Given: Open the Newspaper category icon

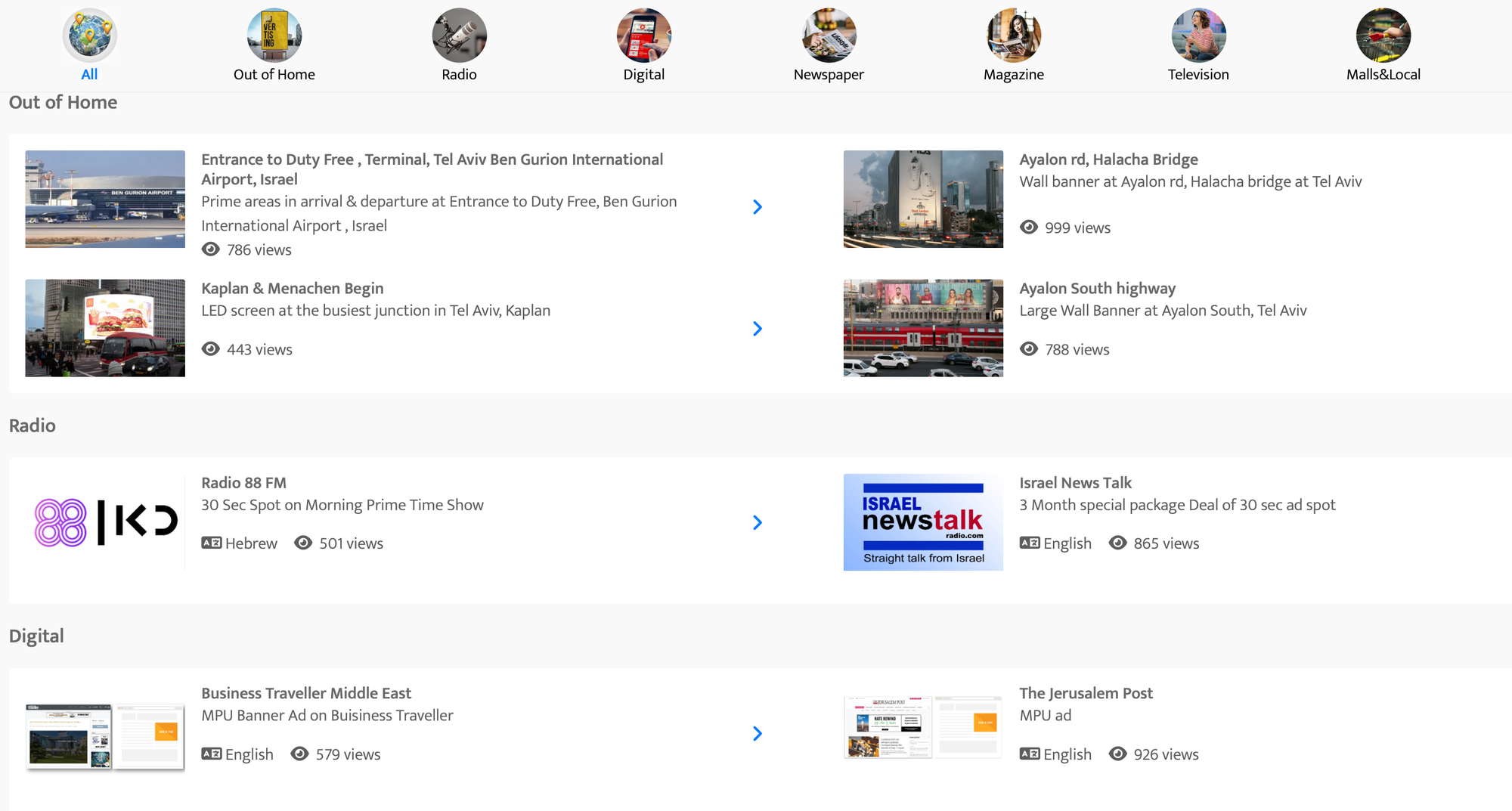Looking at the screenshot, I should coord(829,36).
